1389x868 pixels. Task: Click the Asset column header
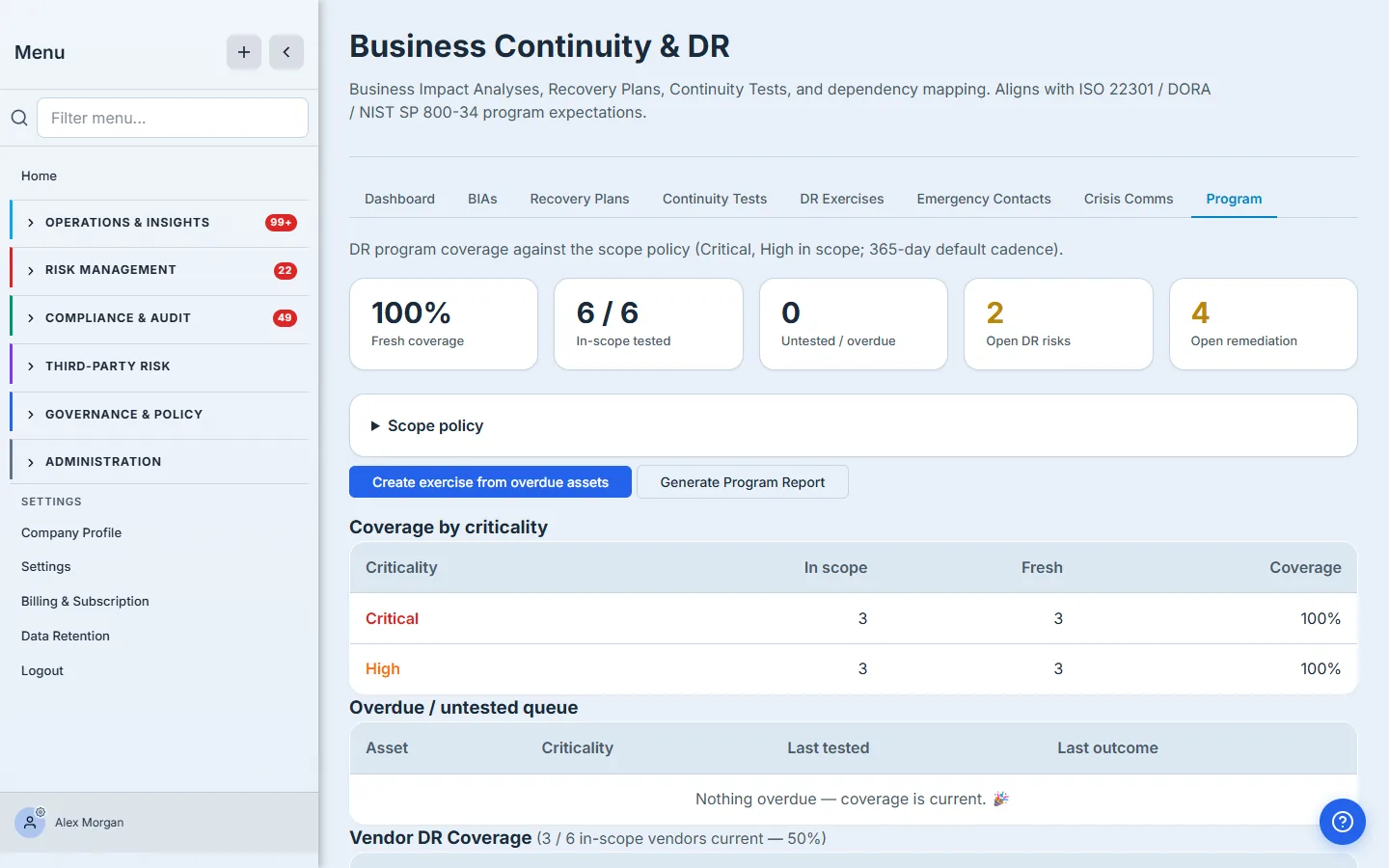(387, 747)
